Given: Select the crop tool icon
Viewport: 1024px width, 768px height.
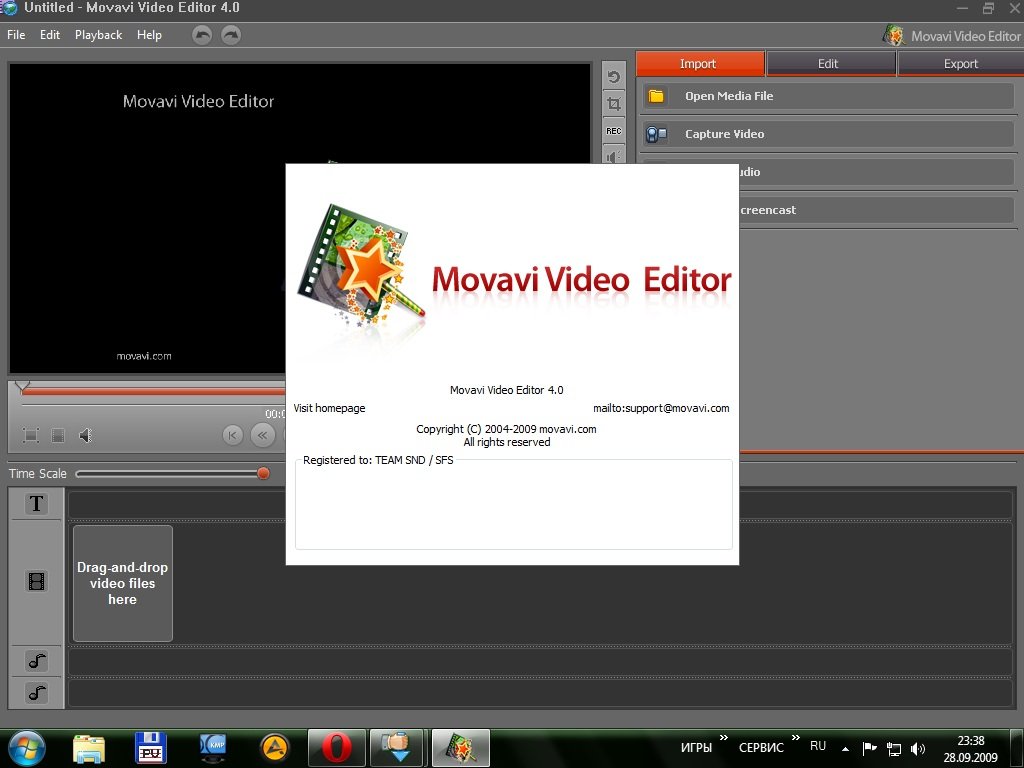Looking at the screenshot, I should (614, 104).
